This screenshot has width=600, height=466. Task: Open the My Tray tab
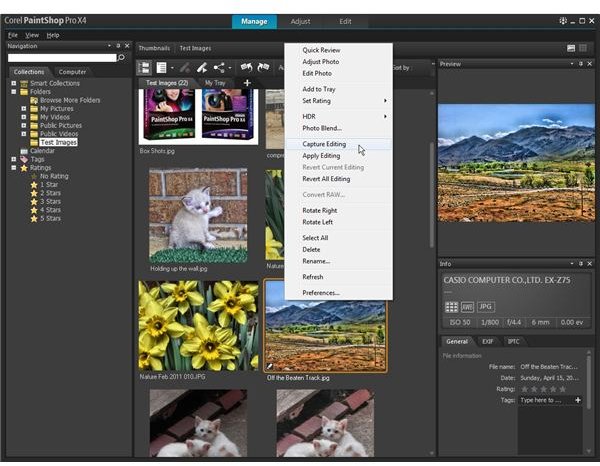click(215, 83)
